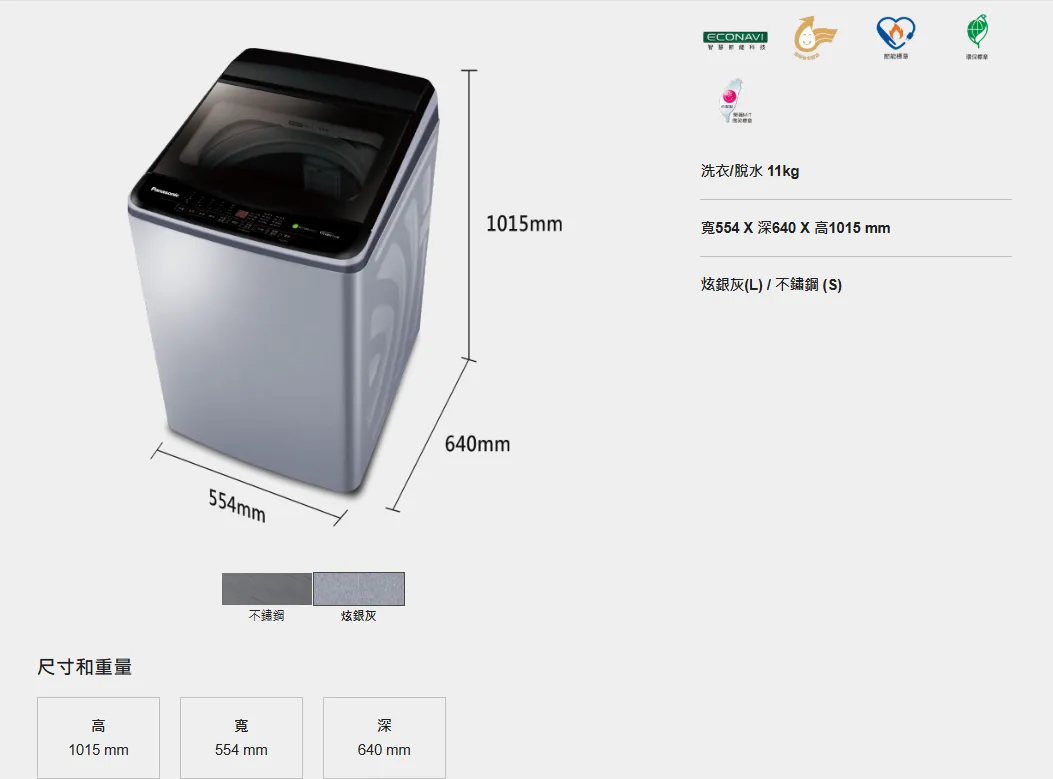Click the green leaf environmental label icon
1053x779 pixels.
[x=977, y=37]
